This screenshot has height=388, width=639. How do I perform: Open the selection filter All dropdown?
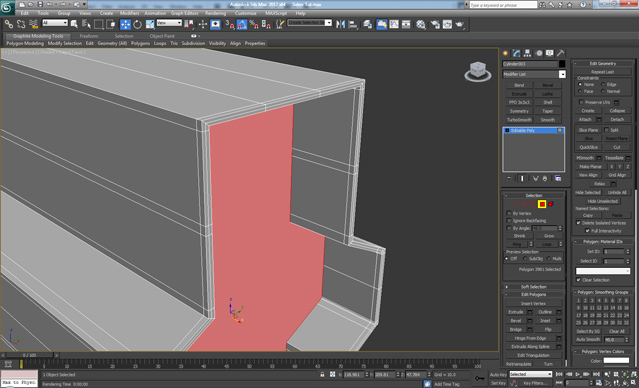coord(55,23)
